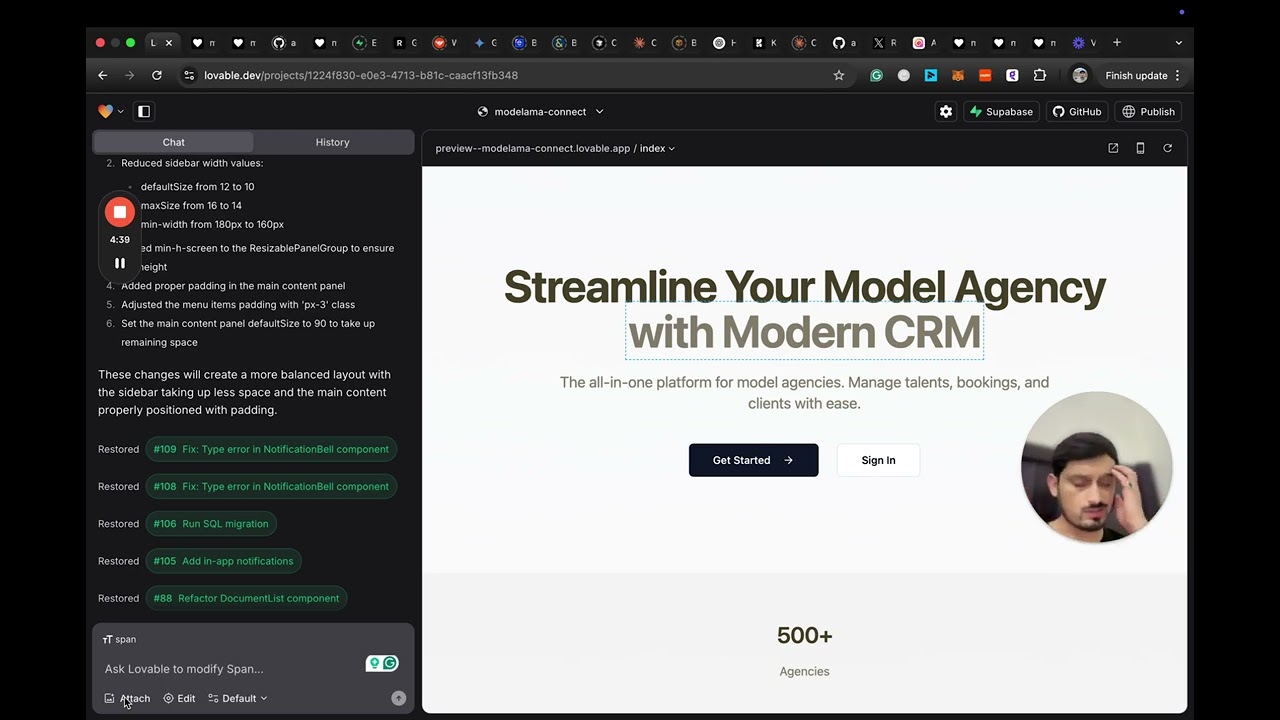
Task: Open the Supabase integration button
Action: (1001, 112)
